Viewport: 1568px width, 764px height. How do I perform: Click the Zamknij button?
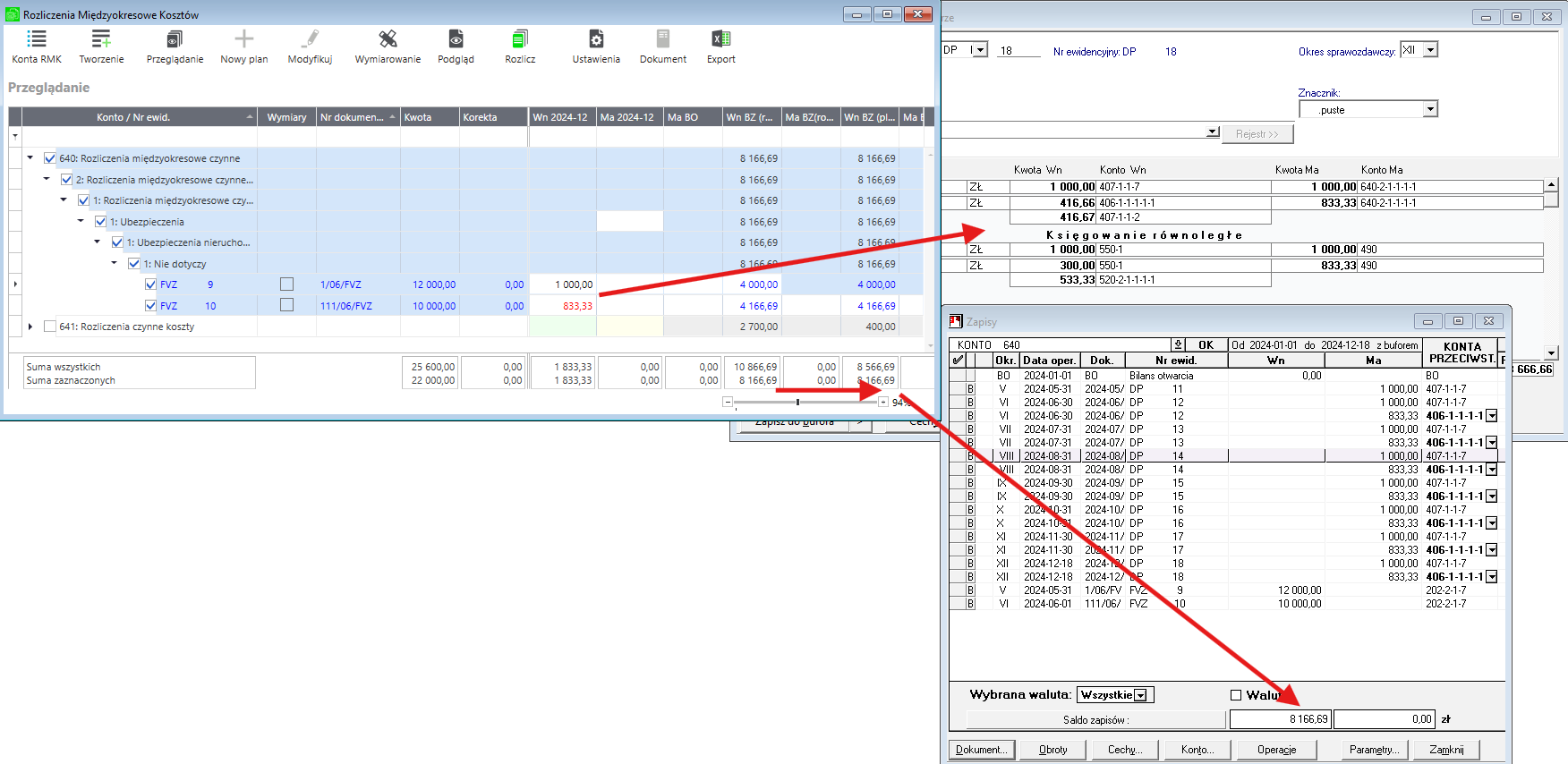[1446, 750]
